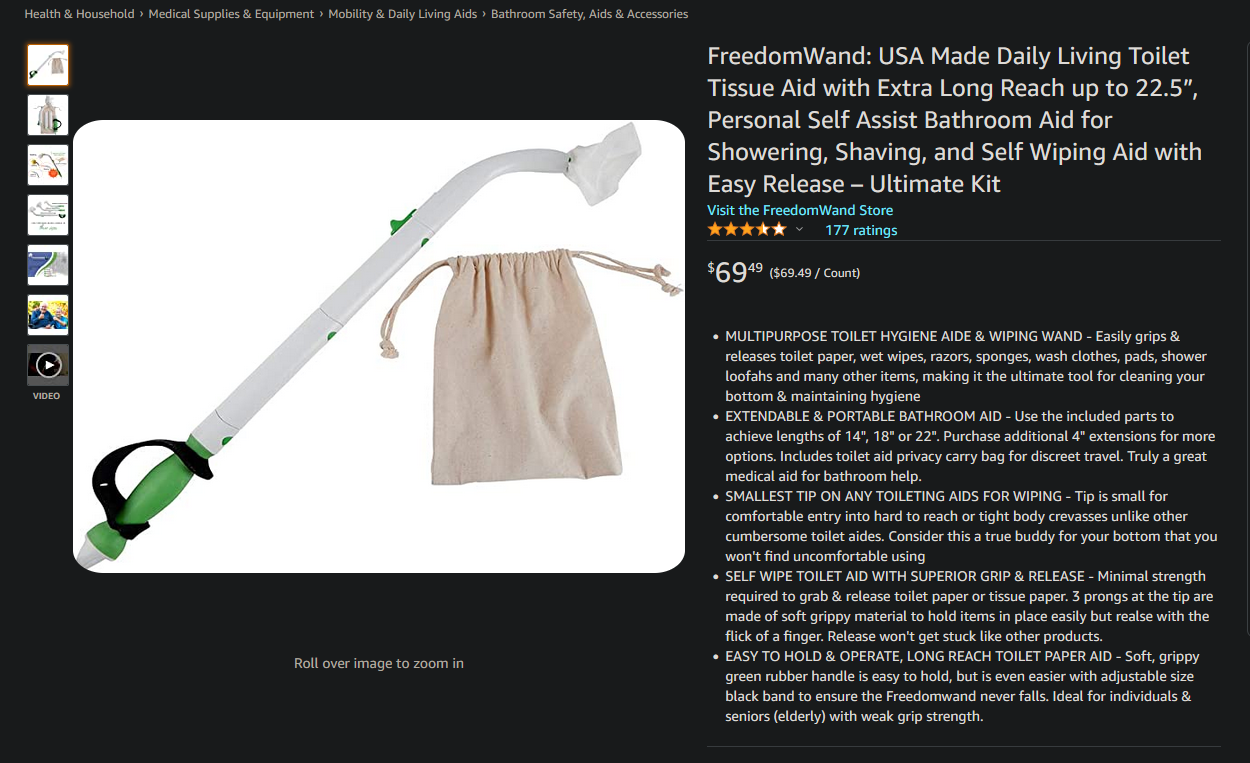Click the orange star rating icons

coord(747,230)
